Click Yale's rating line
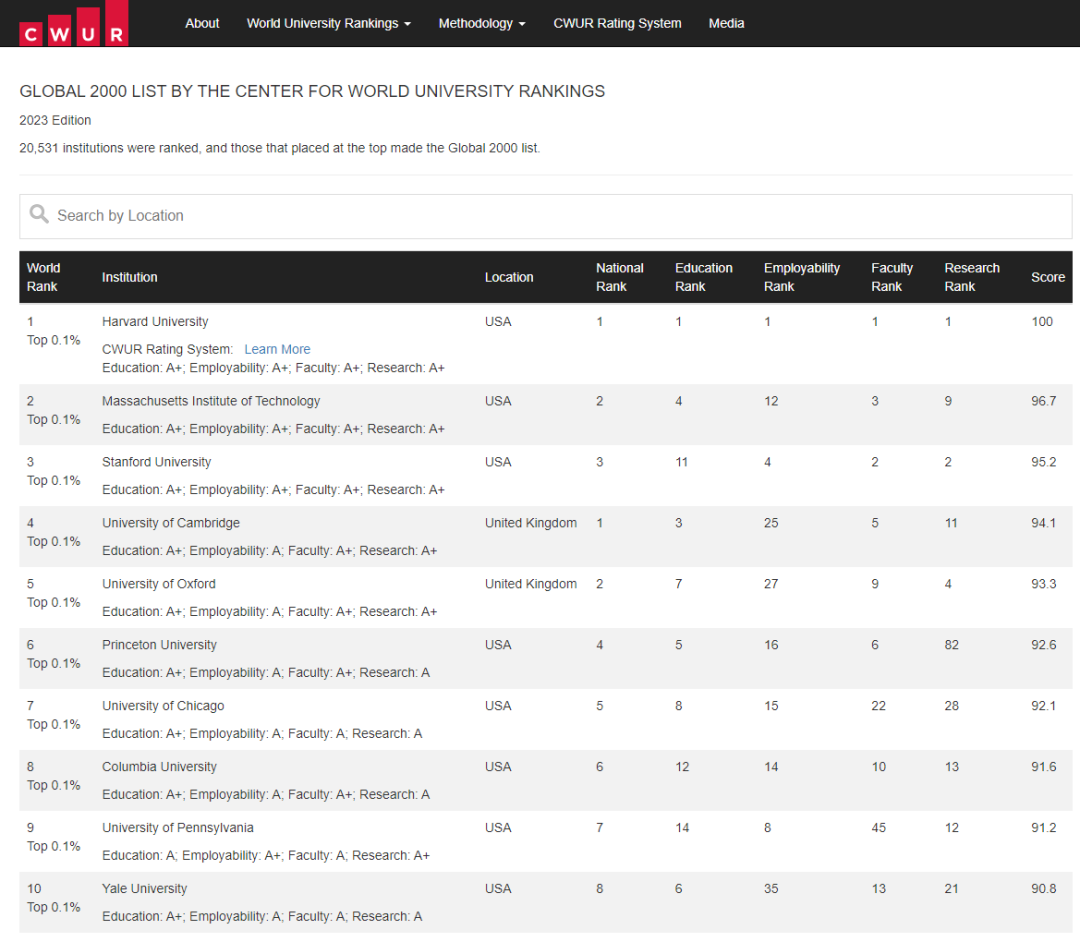 [262, 917]
